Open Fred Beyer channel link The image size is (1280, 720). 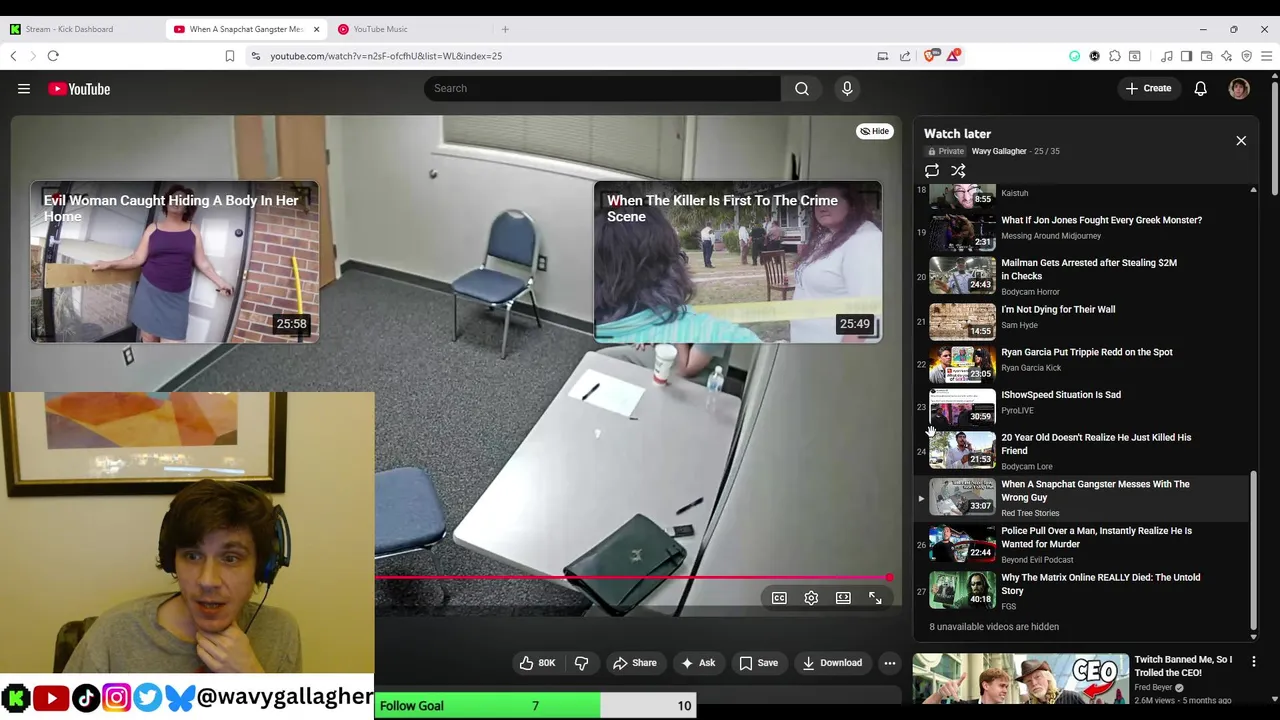click(1155, 688)
